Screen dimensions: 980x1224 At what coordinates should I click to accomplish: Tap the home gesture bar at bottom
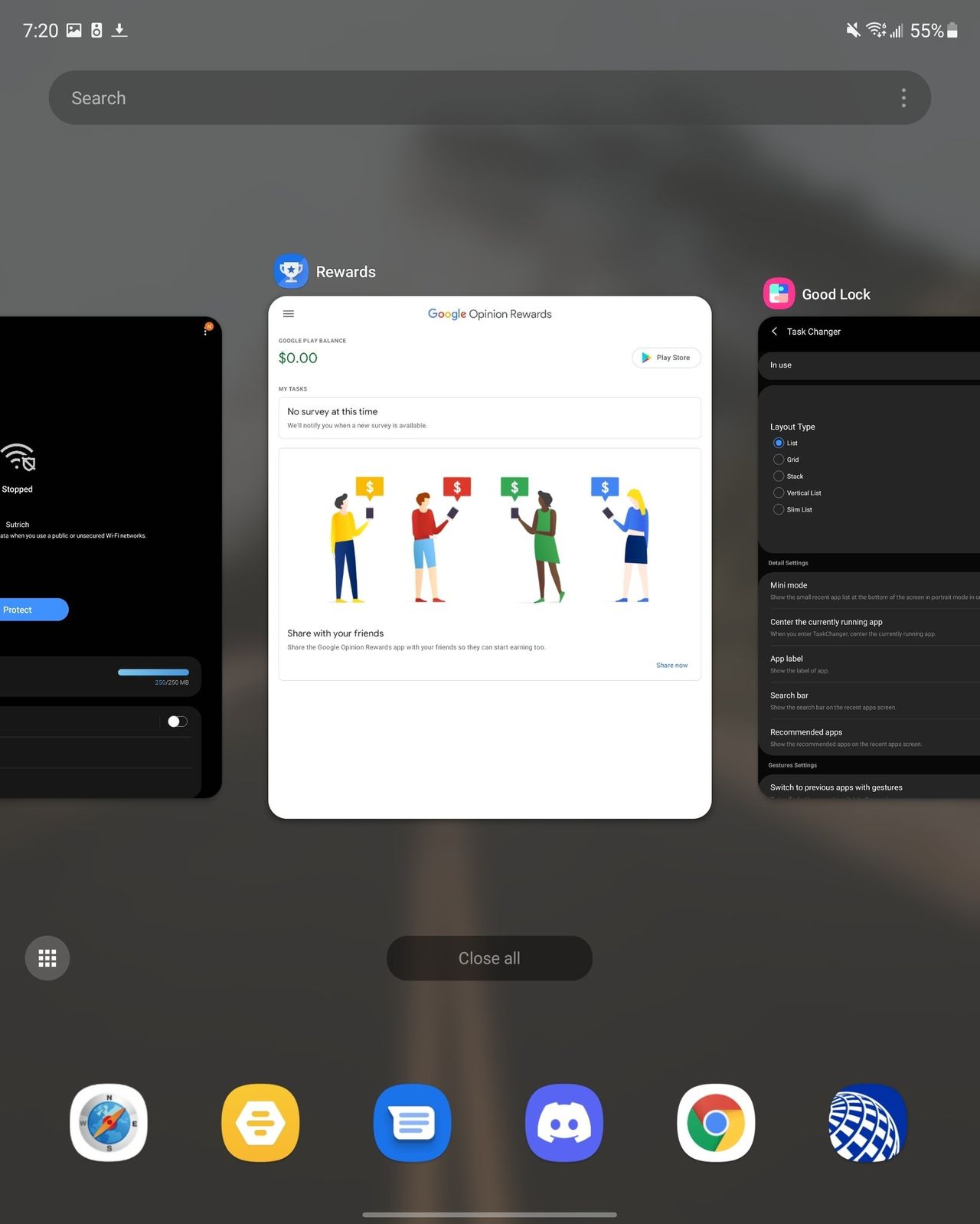pos(489,1214)
